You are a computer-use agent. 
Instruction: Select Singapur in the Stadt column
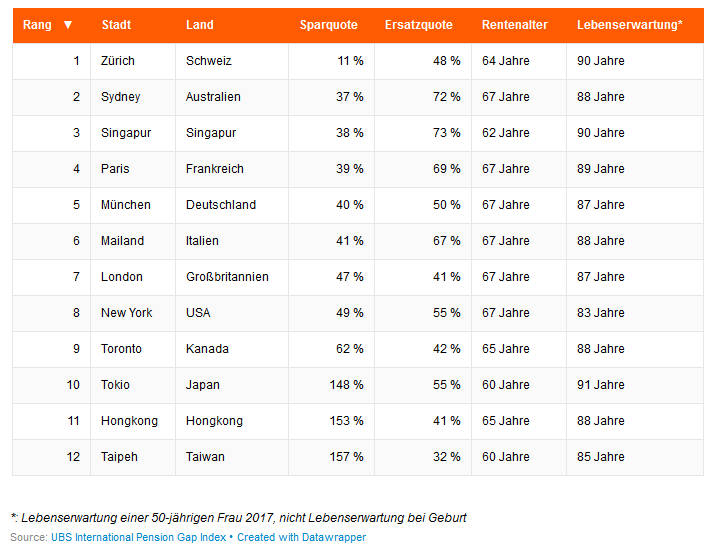(126, 133)
